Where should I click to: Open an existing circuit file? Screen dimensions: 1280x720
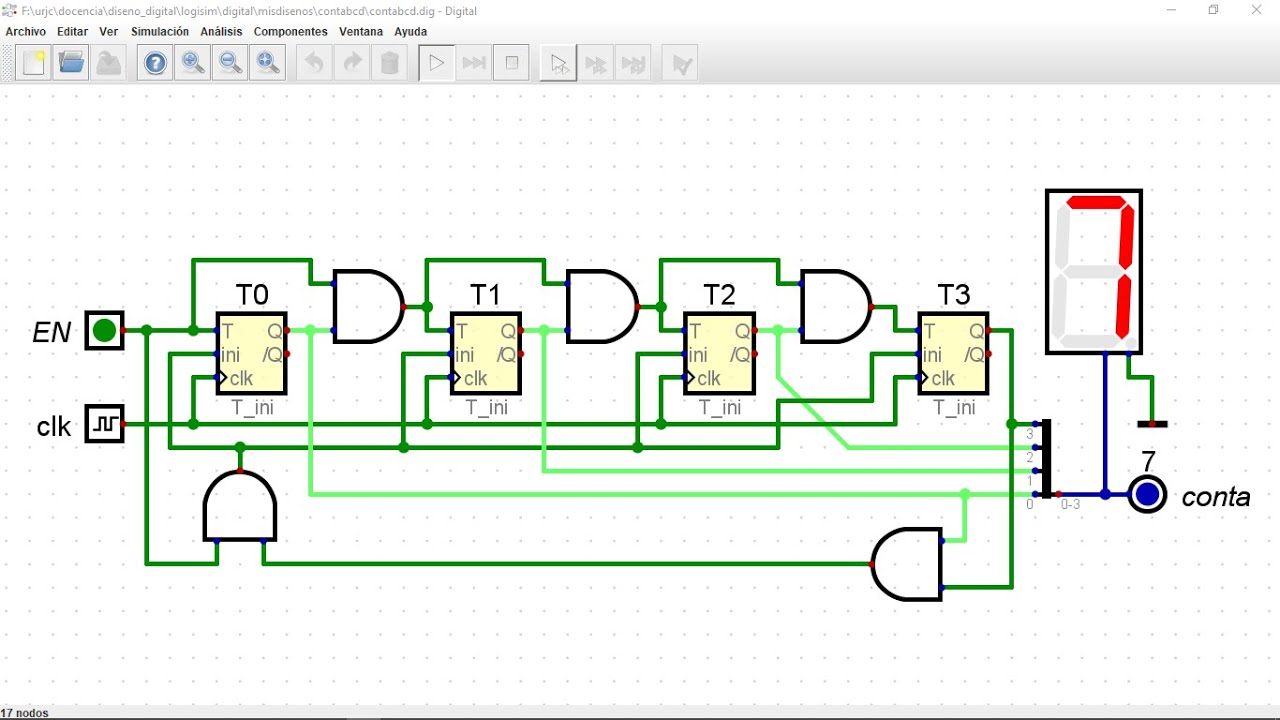(71, 63)
